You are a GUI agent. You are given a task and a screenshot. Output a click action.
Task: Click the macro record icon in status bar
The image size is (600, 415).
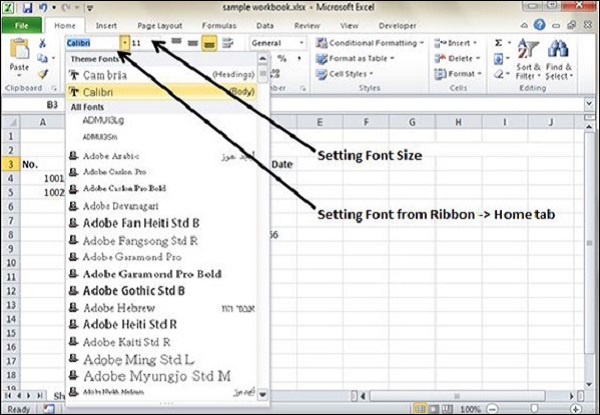coord(49,409)
